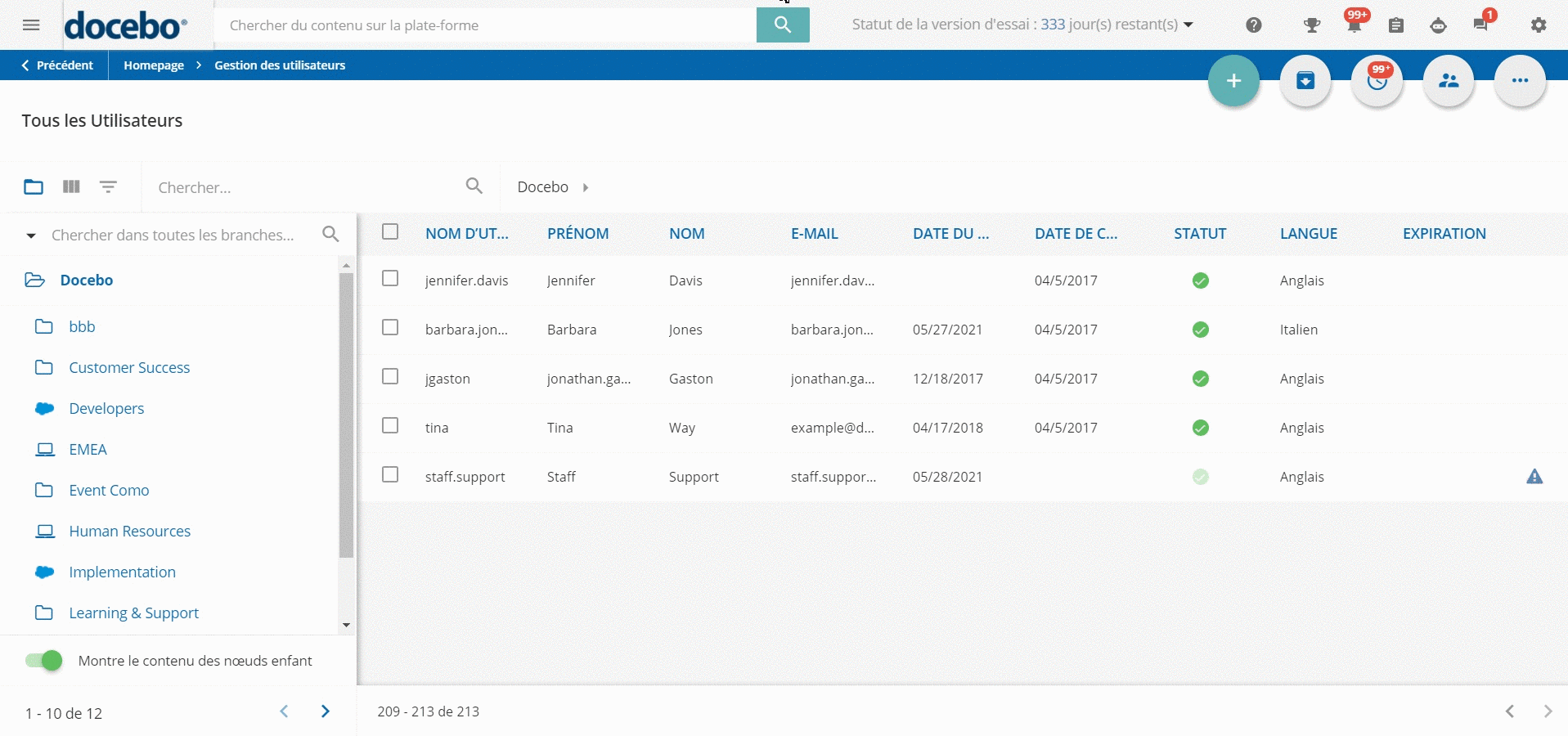Select the Human Resources branch
Screen dimensions: 1568x736
coord(130,532)
